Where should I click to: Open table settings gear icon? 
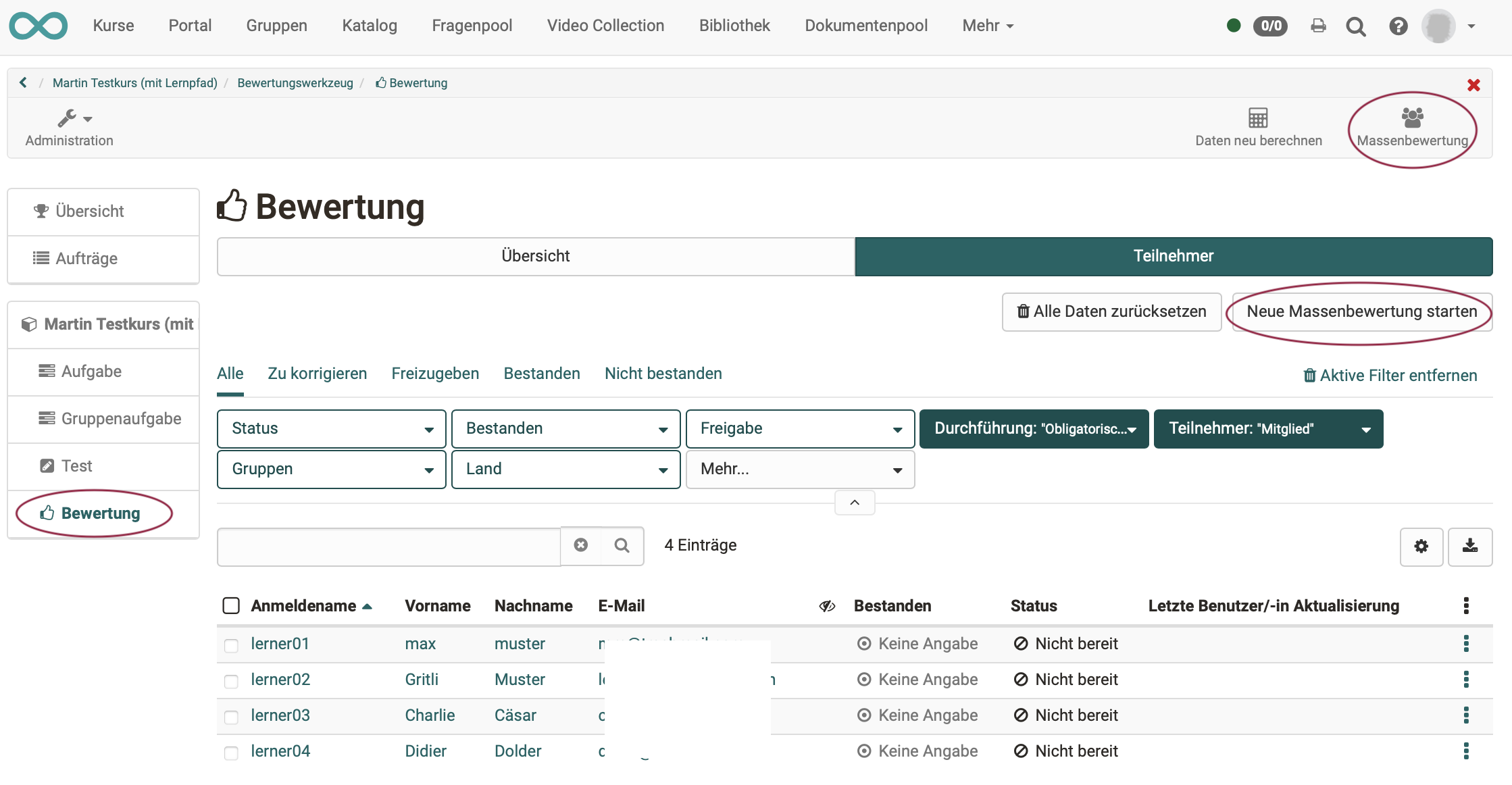point(1421,546)
